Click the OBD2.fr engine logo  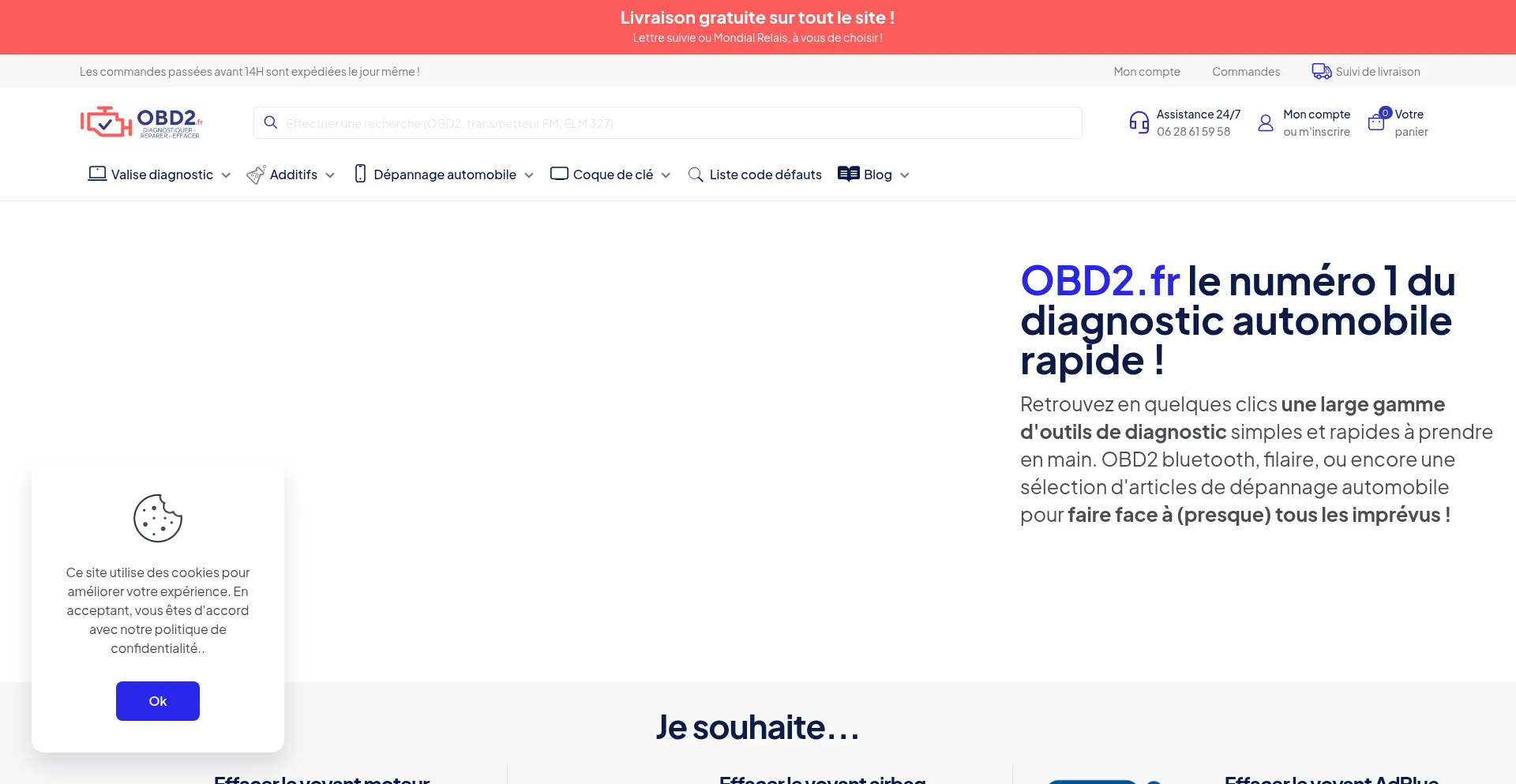(141, 122)
